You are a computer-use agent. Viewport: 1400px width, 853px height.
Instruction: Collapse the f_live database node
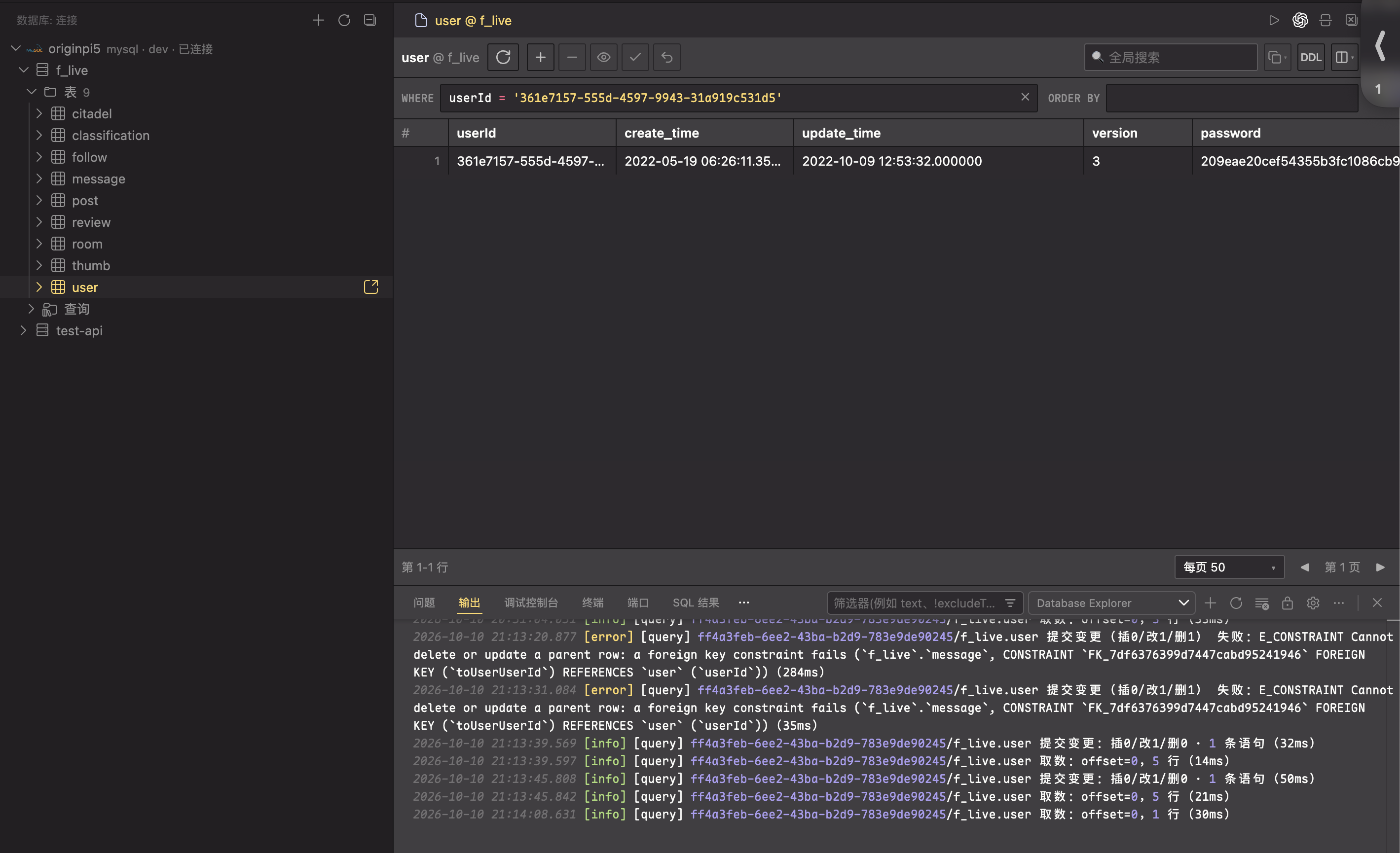24,70
